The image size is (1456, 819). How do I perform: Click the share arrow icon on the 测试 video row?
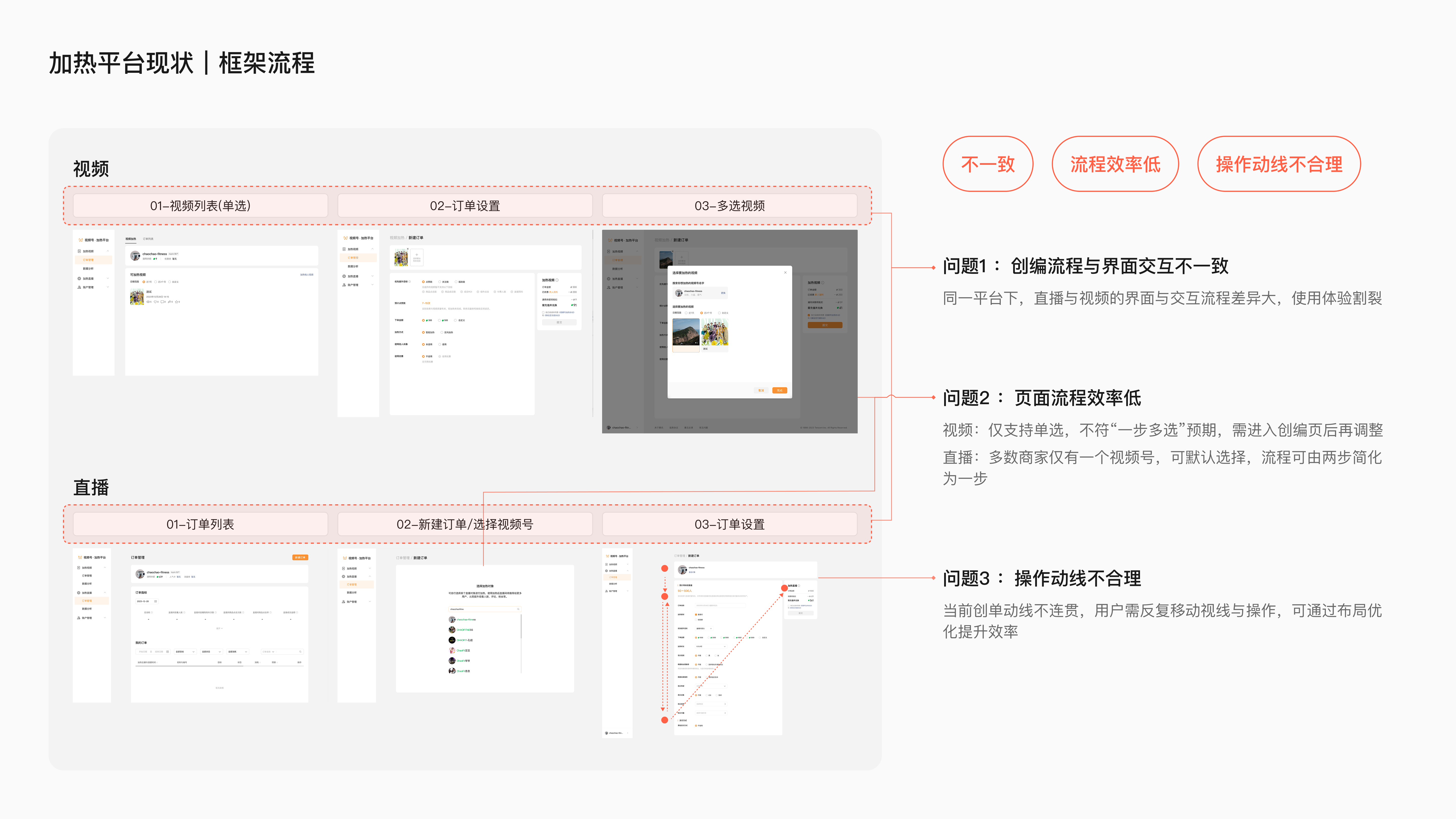coord(170,302)
